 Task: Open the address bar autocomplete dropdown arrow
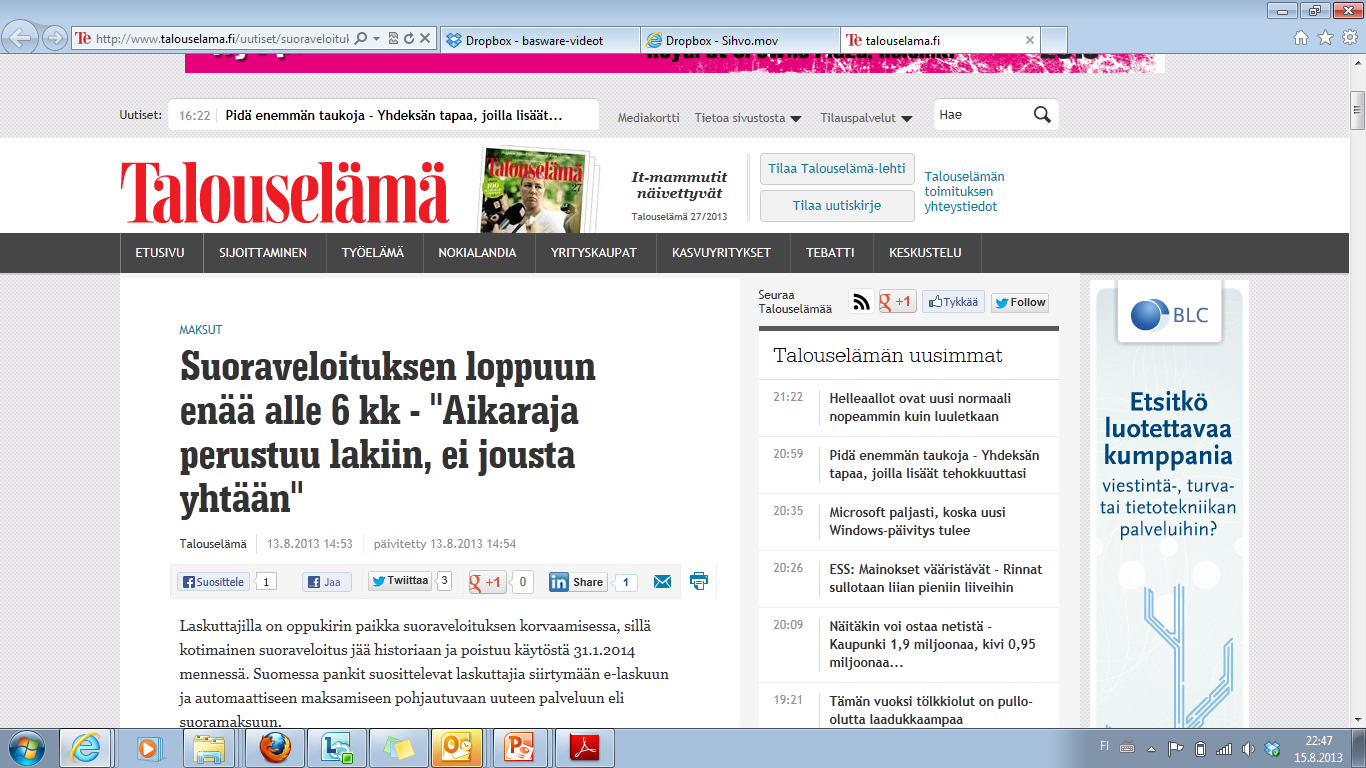(376, 39)
